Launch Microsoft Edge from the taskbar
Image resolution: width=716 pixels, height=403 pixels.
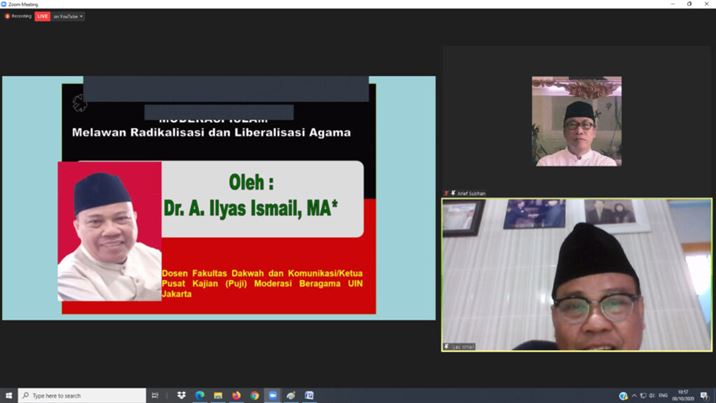point(200,396)
